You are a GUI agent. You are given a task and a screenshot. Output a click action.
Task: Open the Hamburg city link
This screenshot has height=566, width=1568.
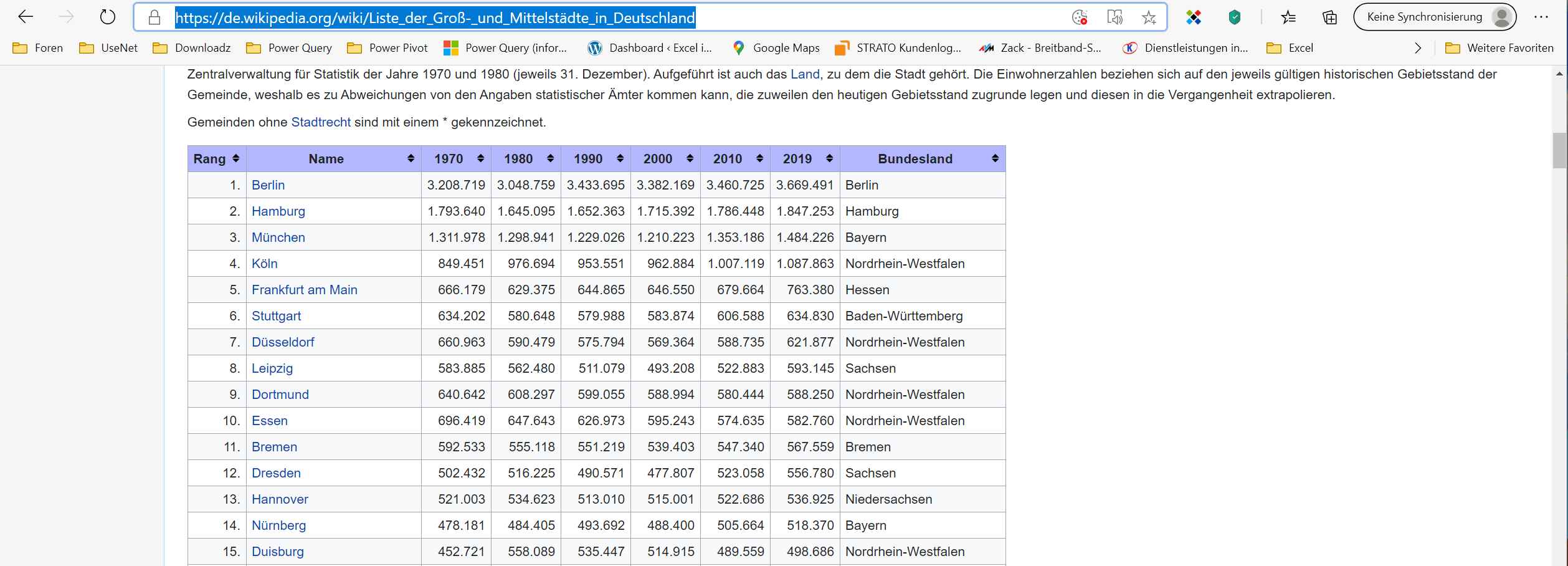(278, 211)
